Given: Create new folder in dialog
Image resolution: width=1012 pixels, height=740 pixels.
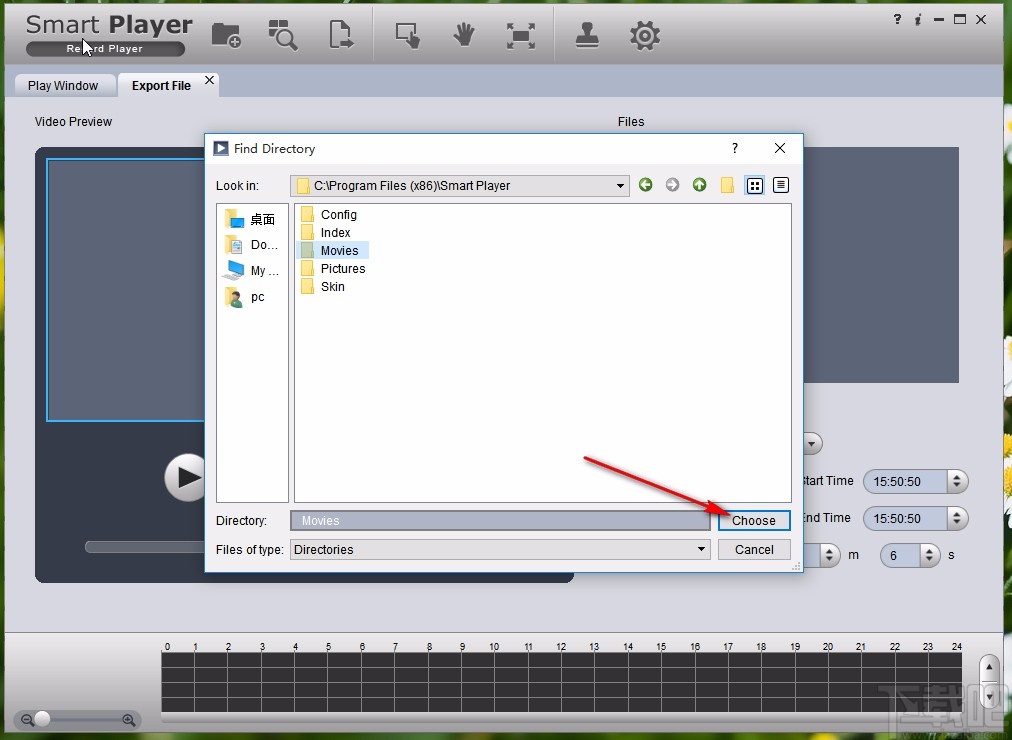Looking at the screenshot, I should 727,186.
